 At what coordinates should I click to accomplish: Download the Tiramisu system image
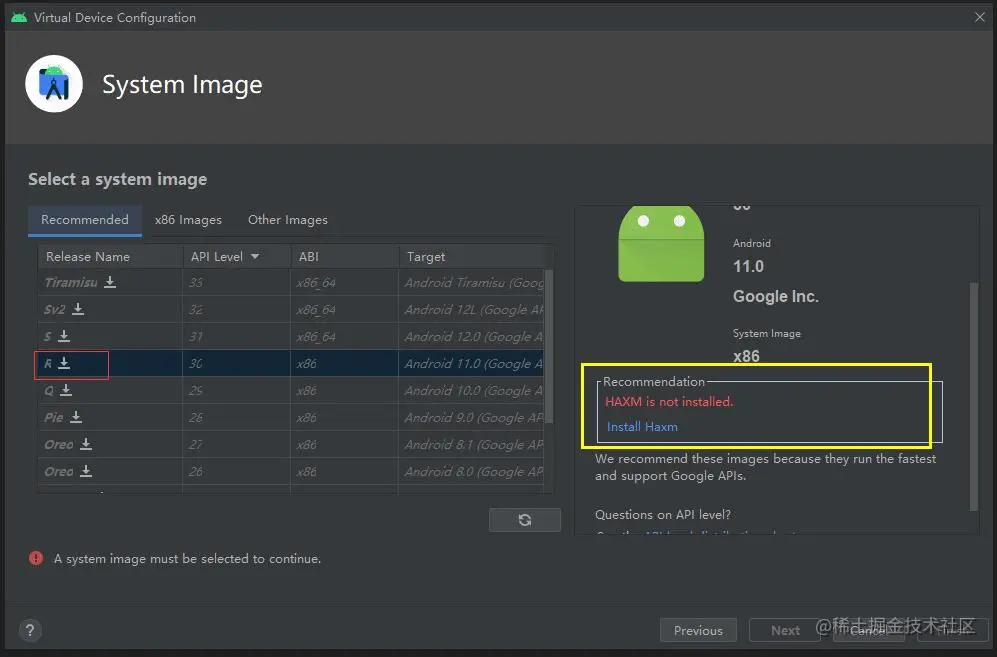110,282
